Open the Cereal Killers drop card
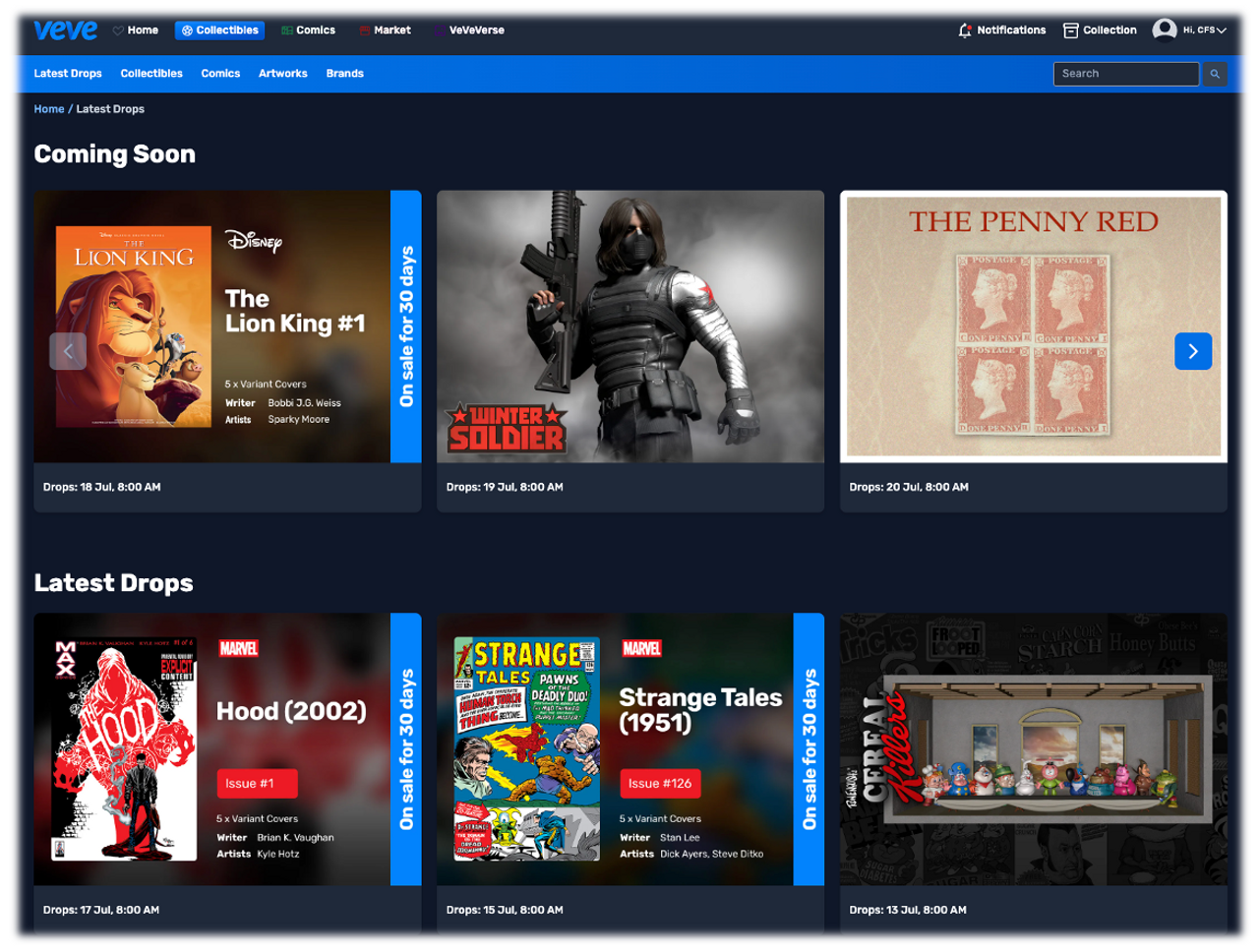Image resolution: width=1259 pixels, height=952 pixels. coord(1034,772)
